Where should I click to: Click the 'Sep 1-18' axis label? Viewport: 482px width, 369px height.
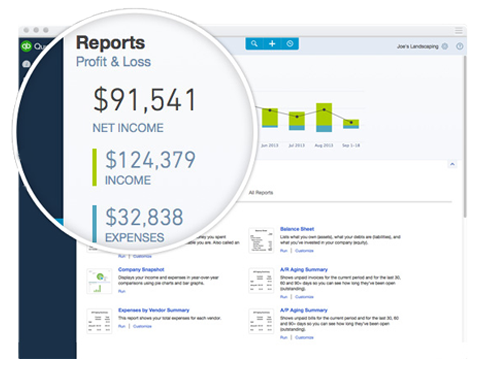351,145
